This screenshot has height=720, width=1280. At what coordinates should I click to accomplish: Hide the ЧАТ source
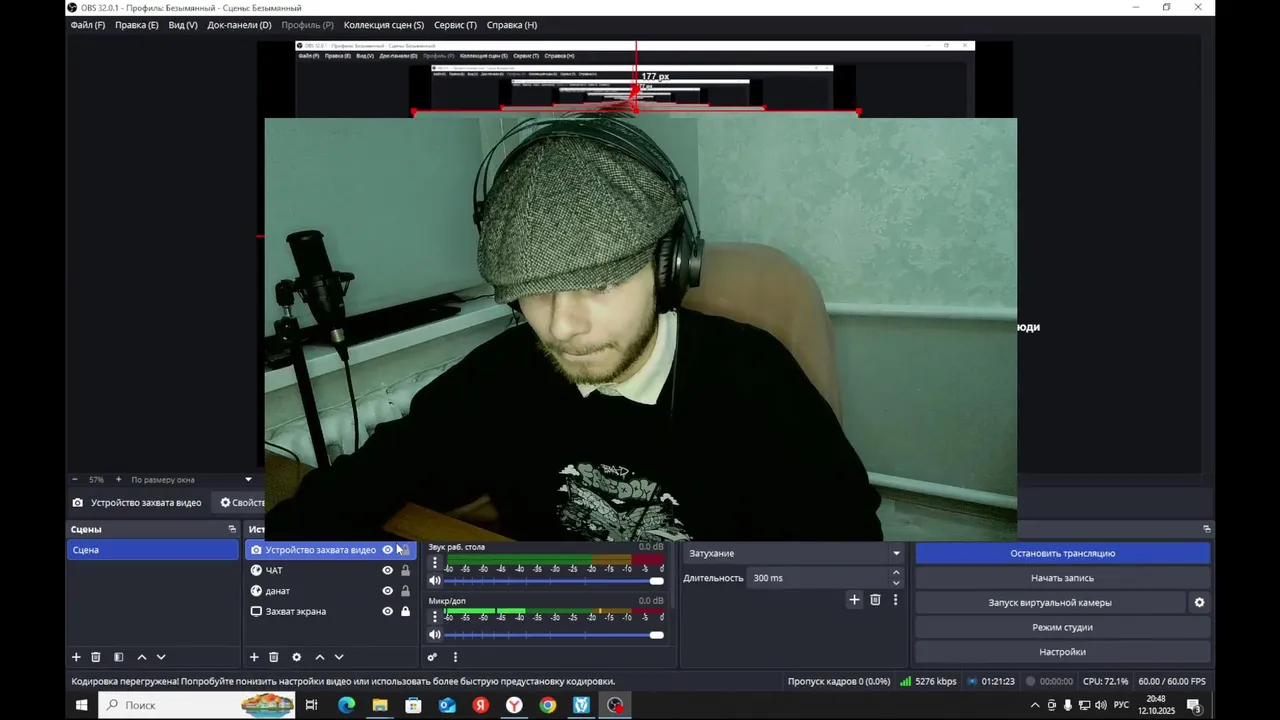388,570
